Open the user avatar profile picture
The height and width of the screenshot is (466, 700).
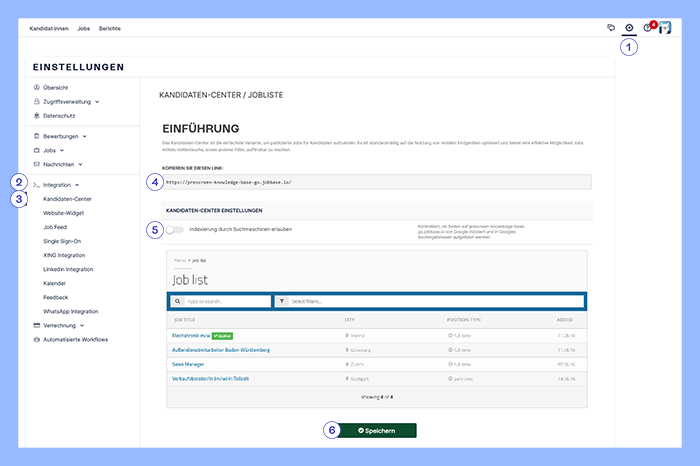click(x=665, y=28)
